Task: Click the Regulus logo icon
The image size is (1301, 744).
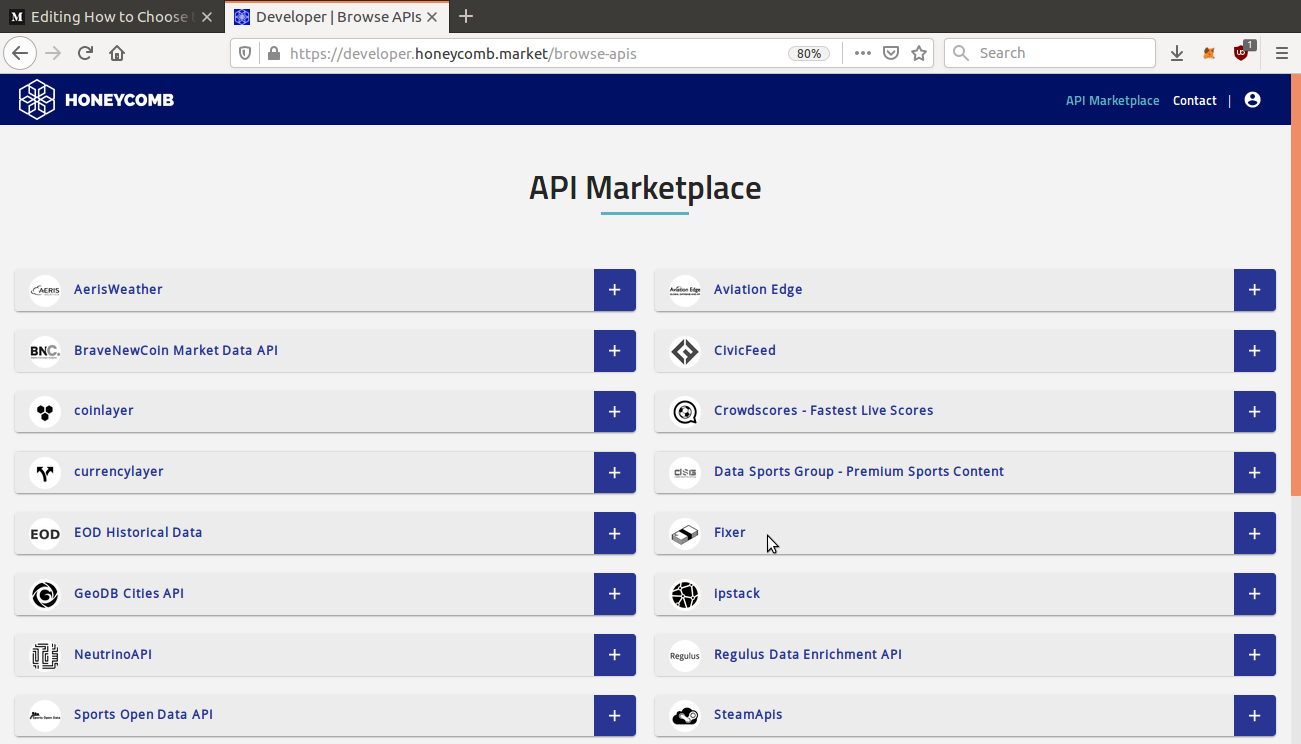Action: click(685, 656)
